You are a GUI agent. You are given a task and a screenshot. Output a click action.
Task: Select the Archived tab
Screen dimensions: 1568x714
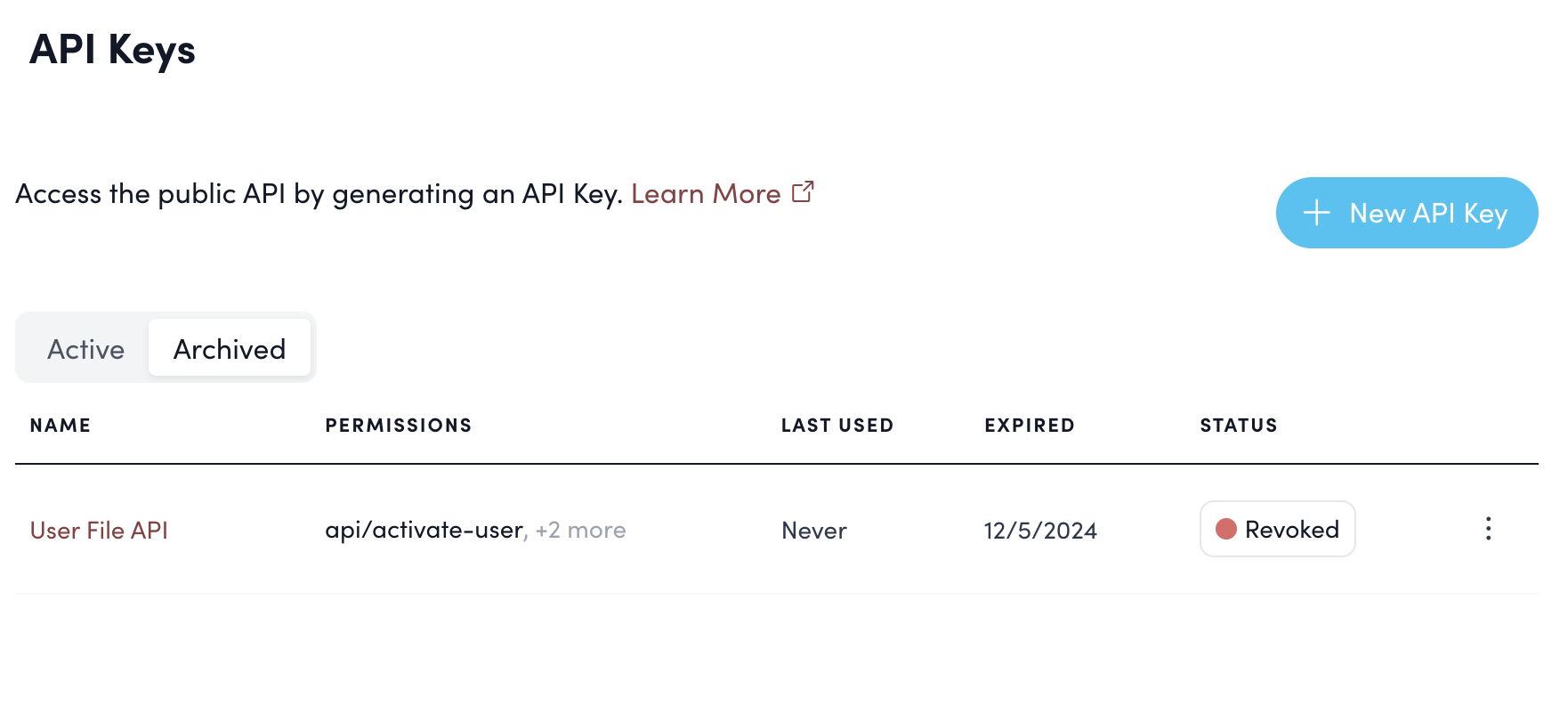click(229, 348)
